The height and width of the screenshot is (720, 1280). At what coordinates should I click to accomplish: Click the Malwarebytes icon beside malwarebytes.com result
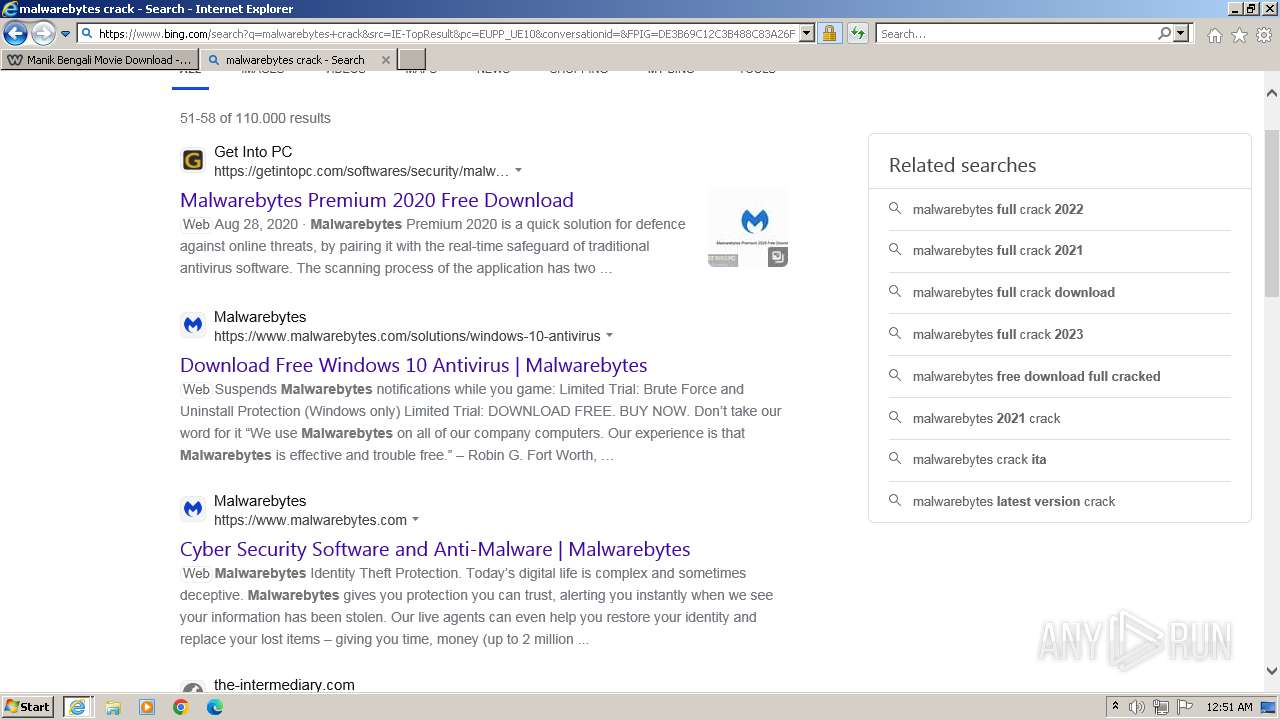(193, 509)
